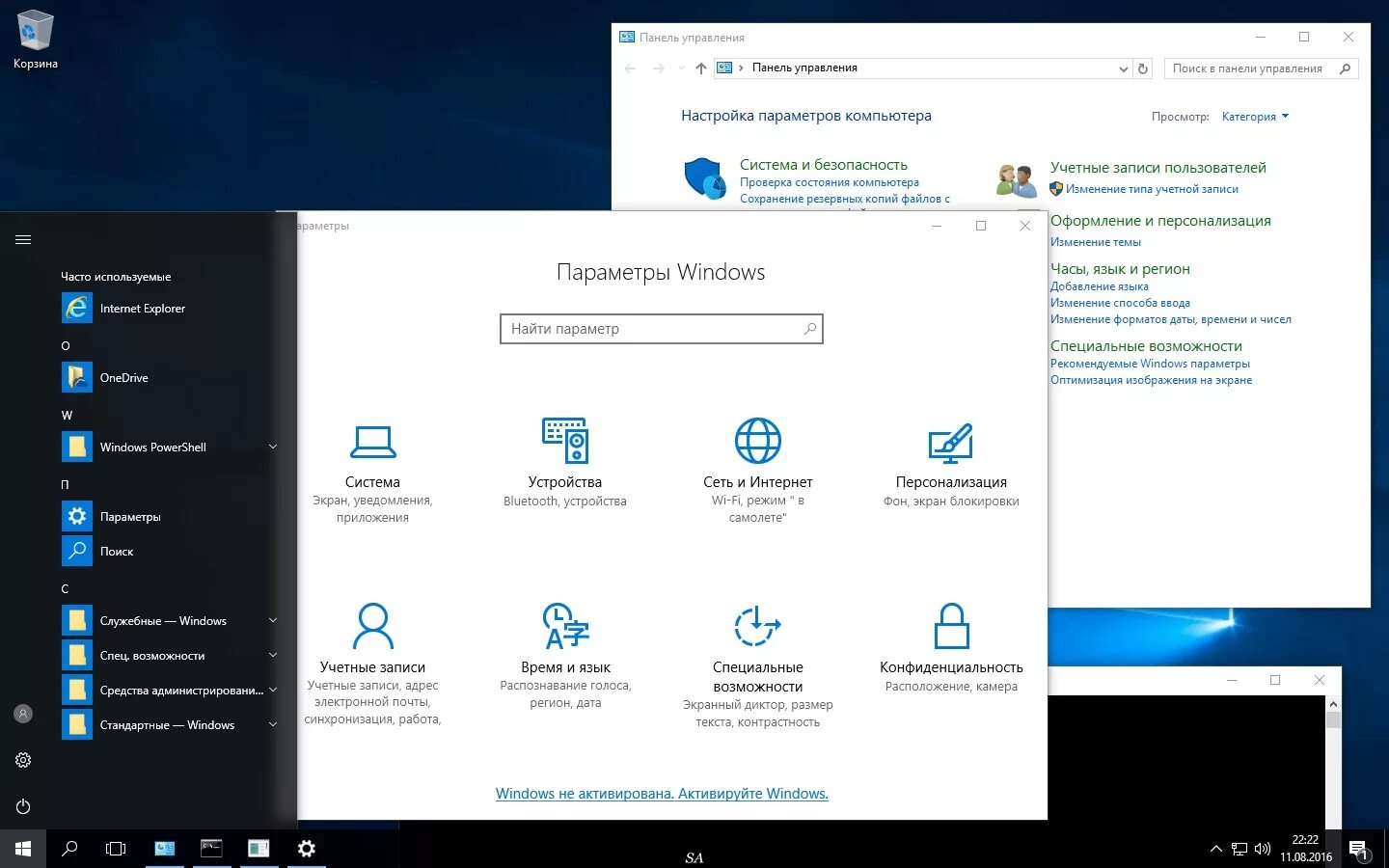The height and width of the screenshot is (868, 1389).
Task: Click Добавление языка link
Action: [x=1099, y=286]
